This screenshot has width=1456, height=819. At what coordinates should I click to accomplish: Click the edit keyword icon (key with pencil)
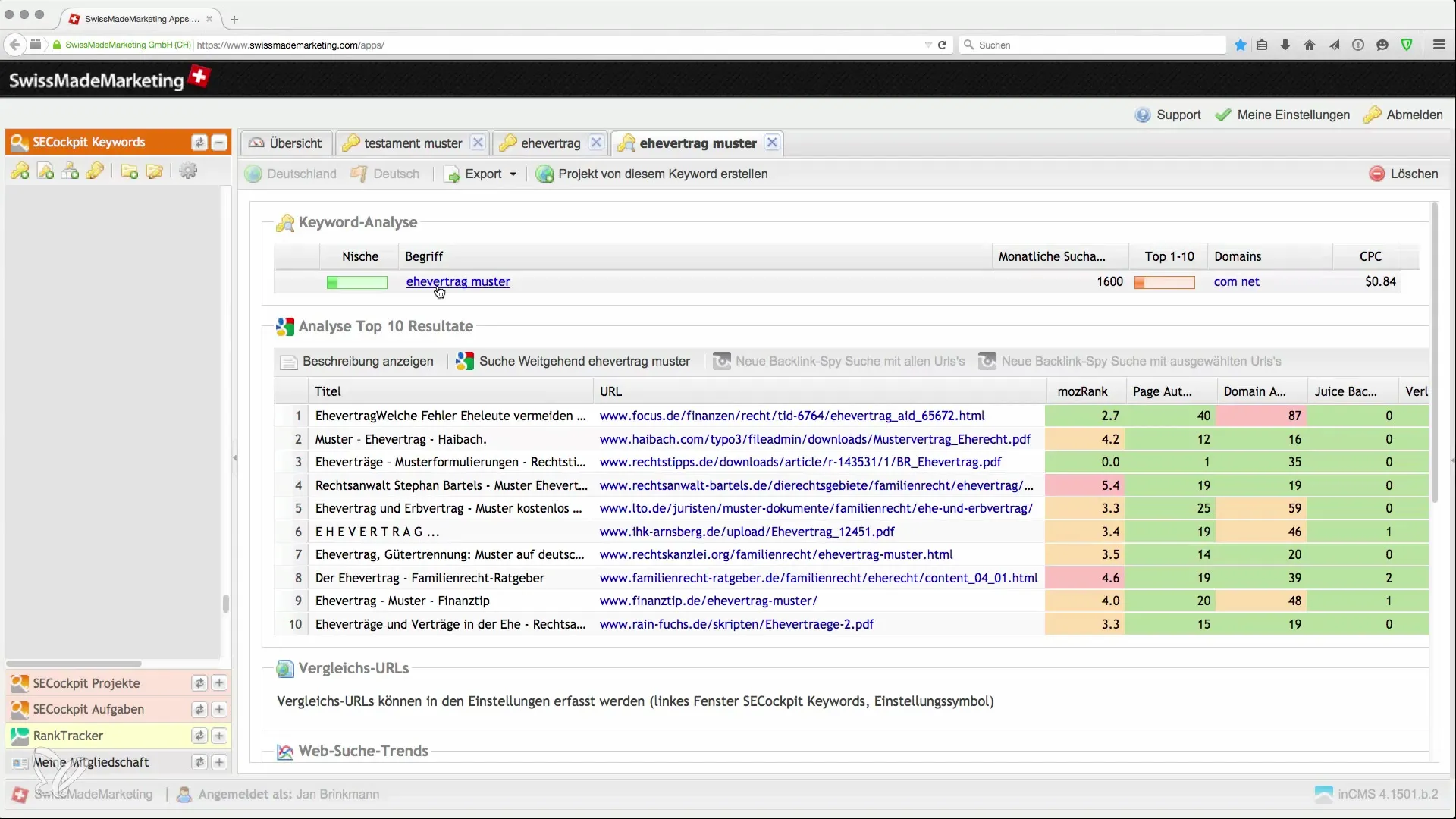(x=95, y=171)
